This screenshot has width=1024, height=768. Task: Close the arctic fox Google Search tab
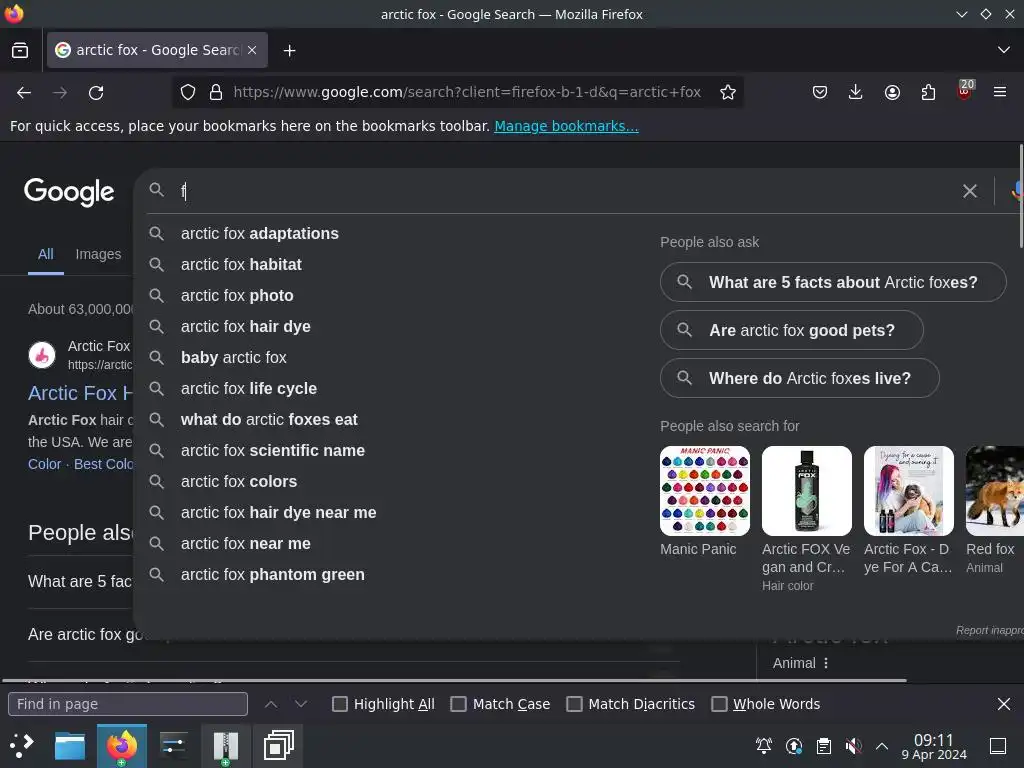252,50
